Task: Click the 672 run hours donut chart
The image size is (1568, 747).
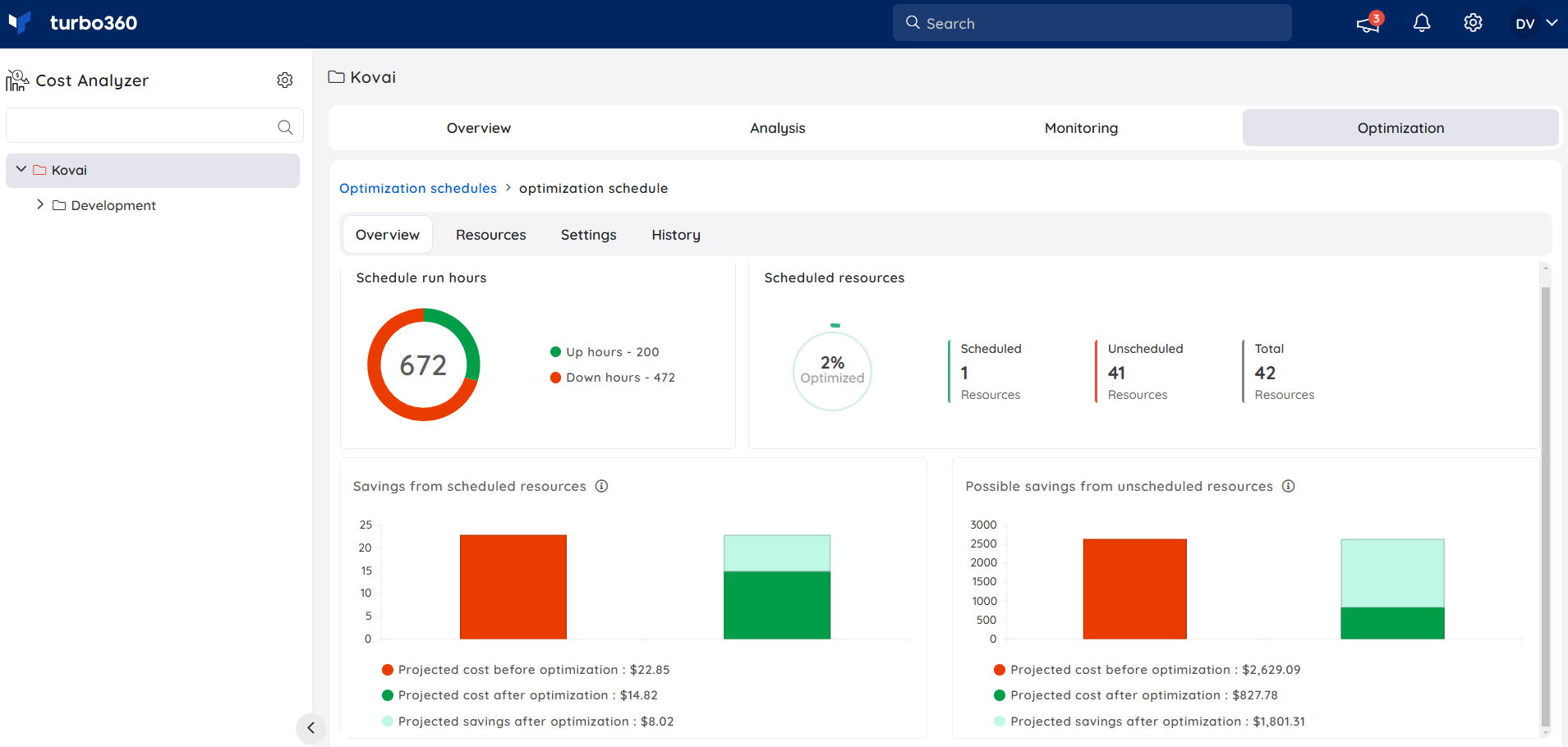Action: coord(423,364)
